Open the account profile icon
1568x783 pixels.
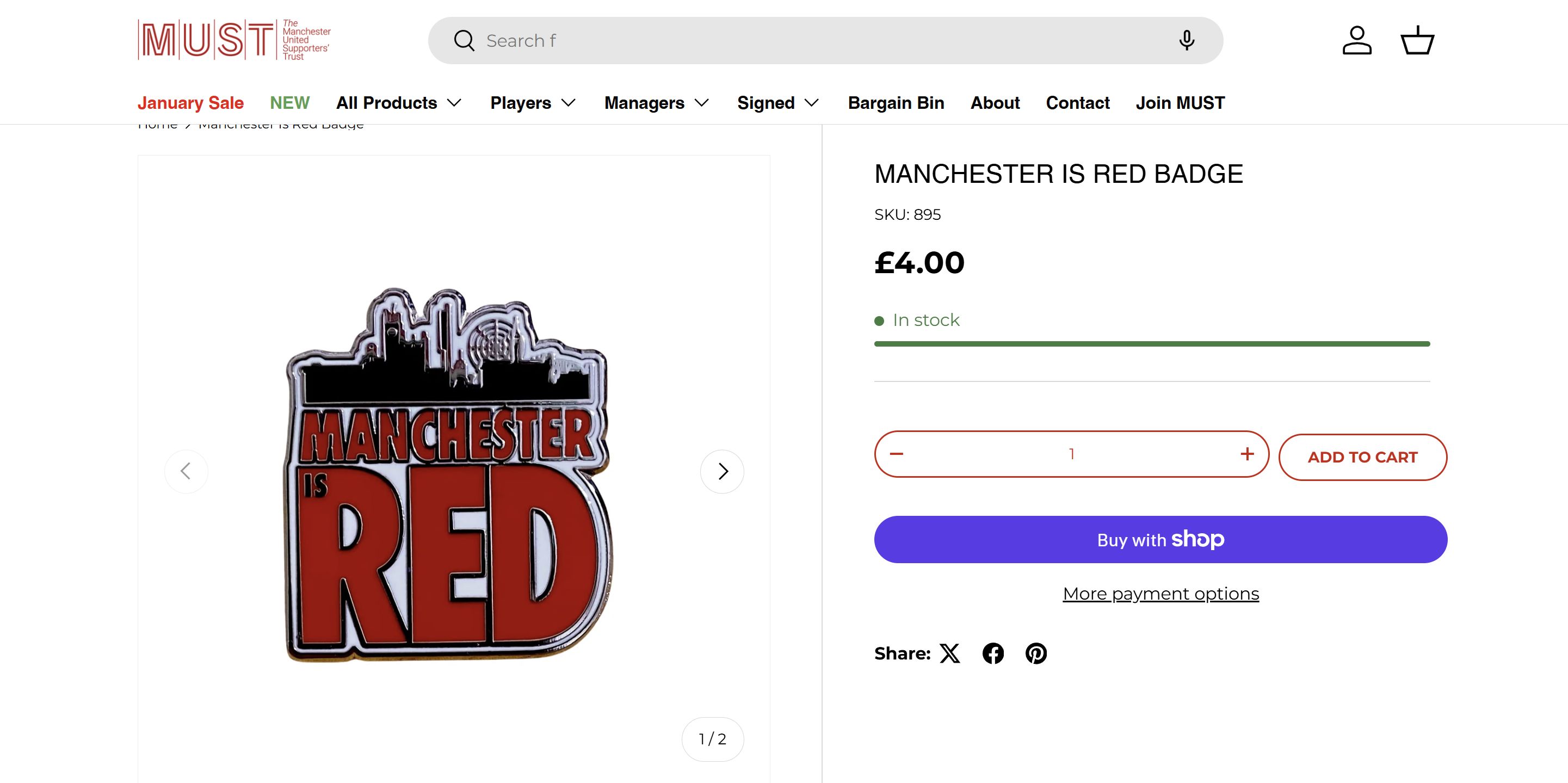1357,40
